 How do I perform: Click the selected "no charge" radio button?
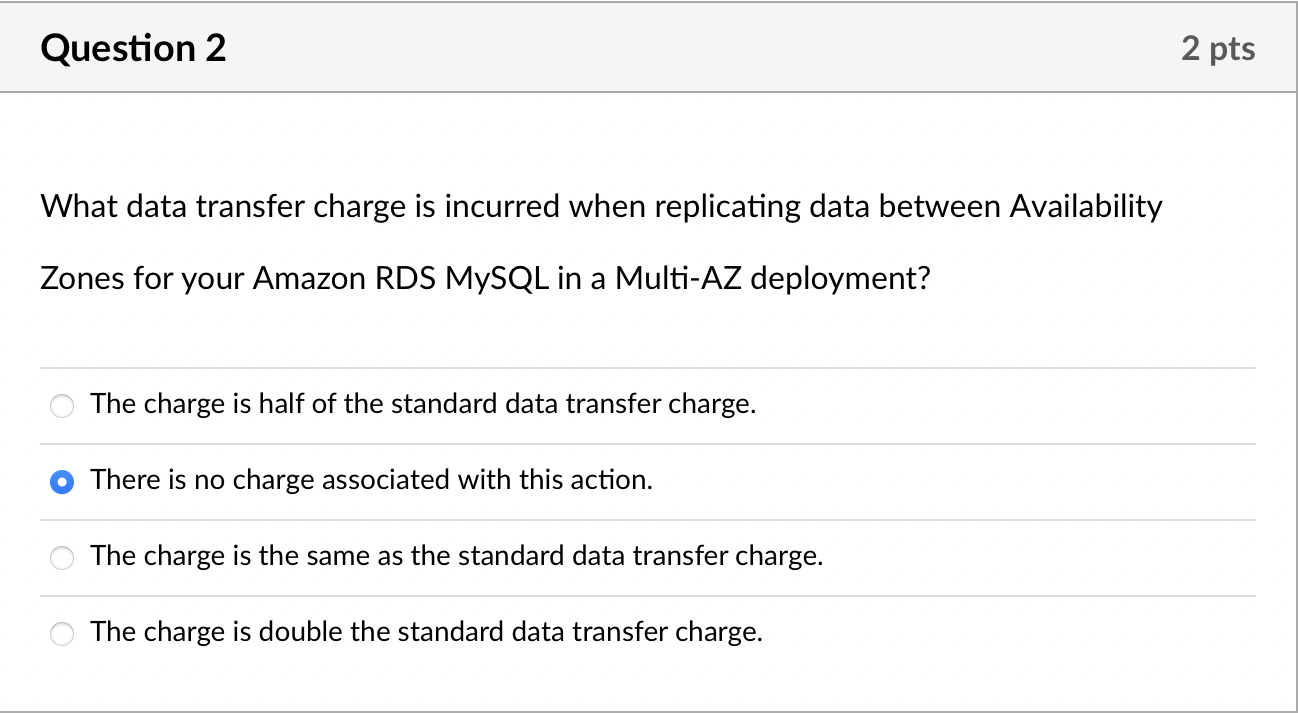coord(62,482)
